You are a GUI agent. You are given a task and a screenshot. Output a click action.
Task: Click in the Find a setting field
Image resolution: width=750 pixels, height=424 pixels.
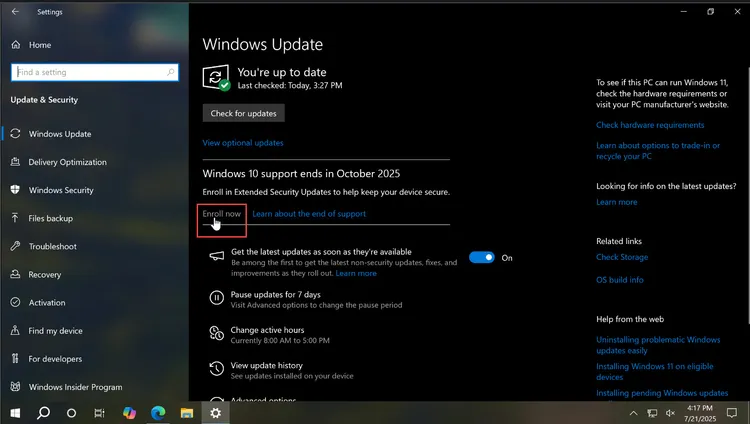tap(95, 72)
